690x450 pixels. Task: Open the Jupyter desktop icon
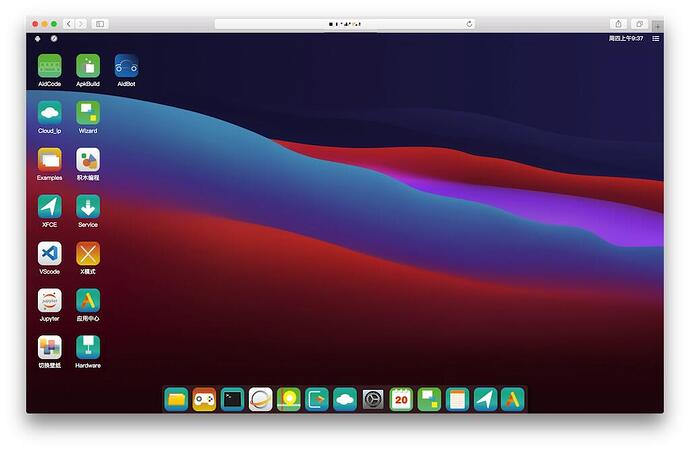(49, 301)
